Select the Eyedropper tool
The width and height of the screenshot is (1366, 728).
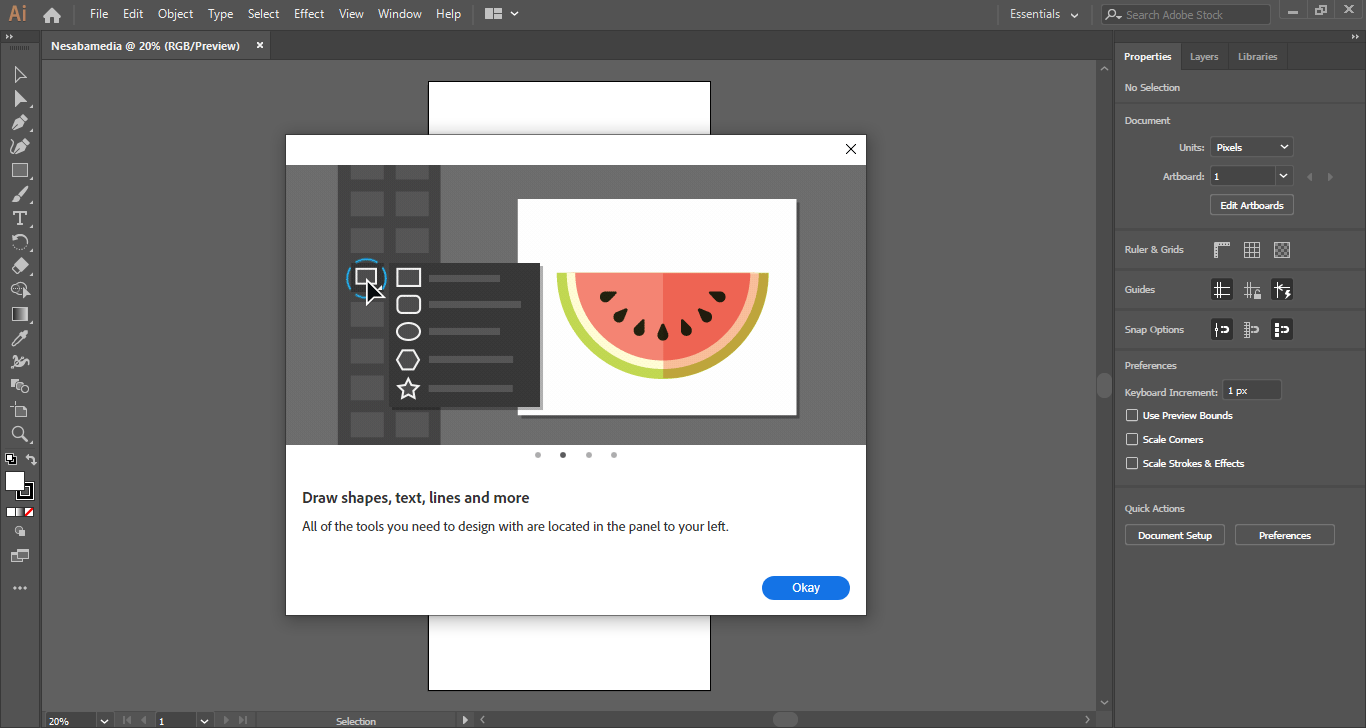[19, 339]
